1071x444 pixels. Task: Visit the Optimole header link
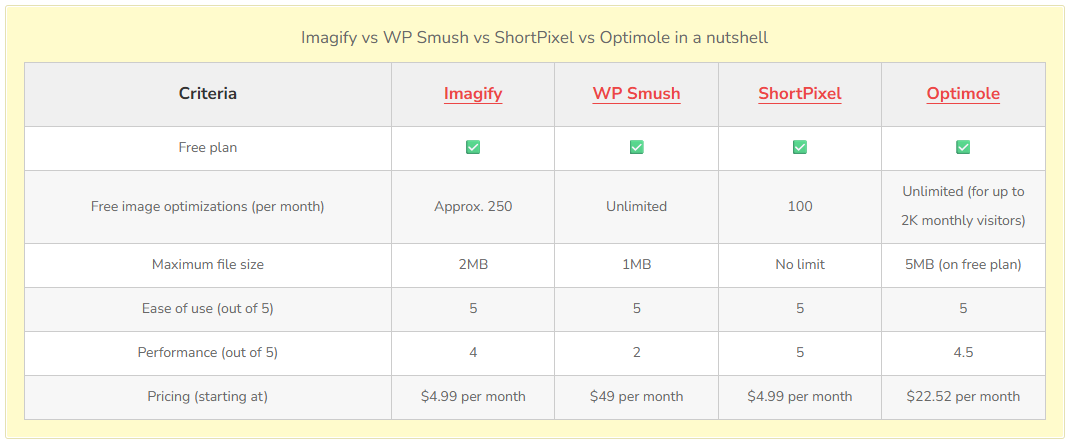(x=963, y=94)
